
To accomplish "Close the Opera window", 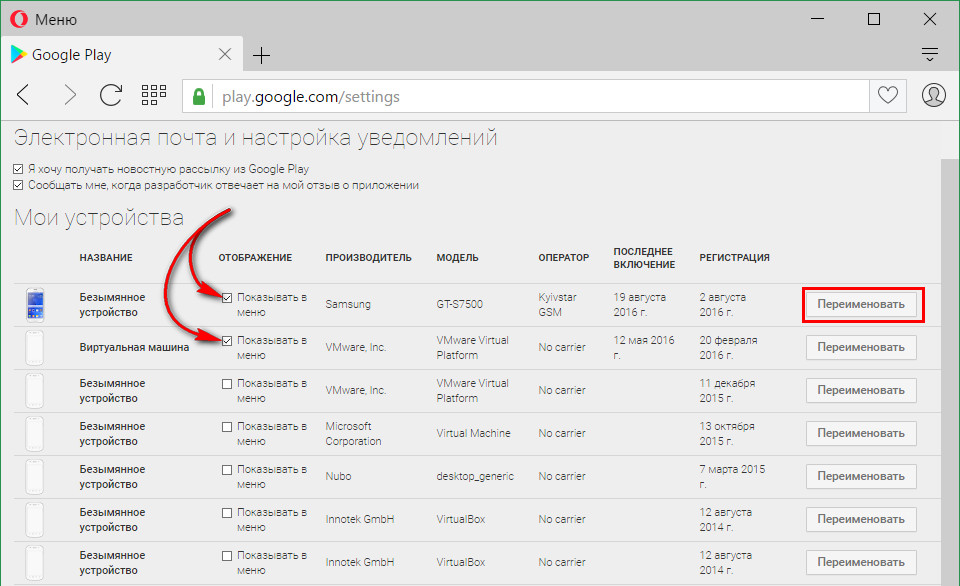I will (x=929, y=19).
